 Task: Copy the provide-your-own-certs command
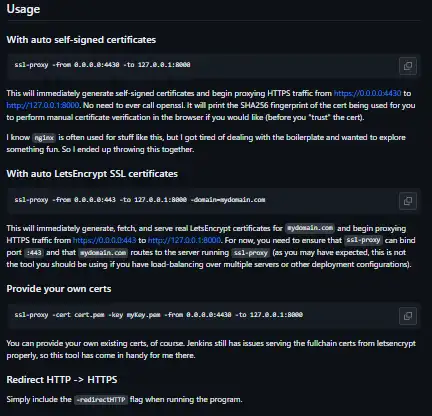click(408, 316)
